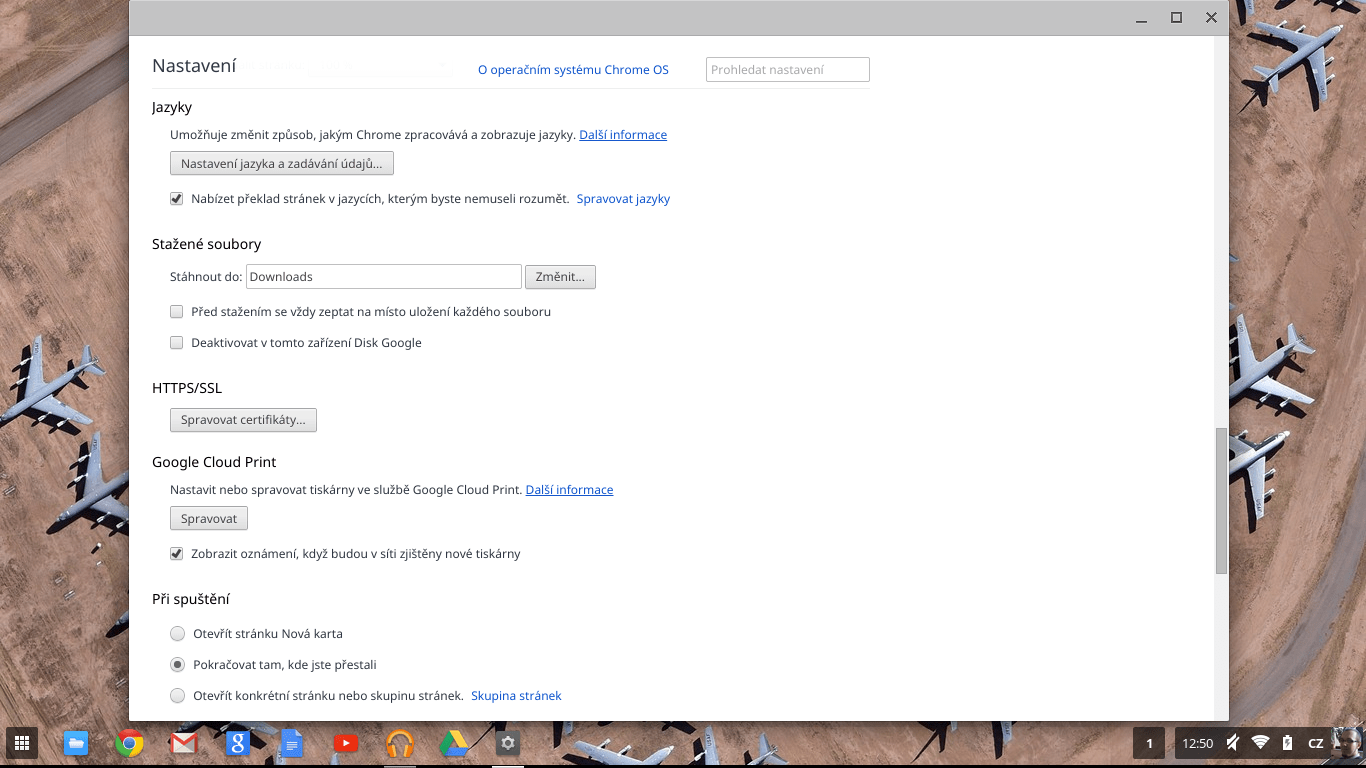
Task: Open the Files app from the shelf
Action: 75,743
